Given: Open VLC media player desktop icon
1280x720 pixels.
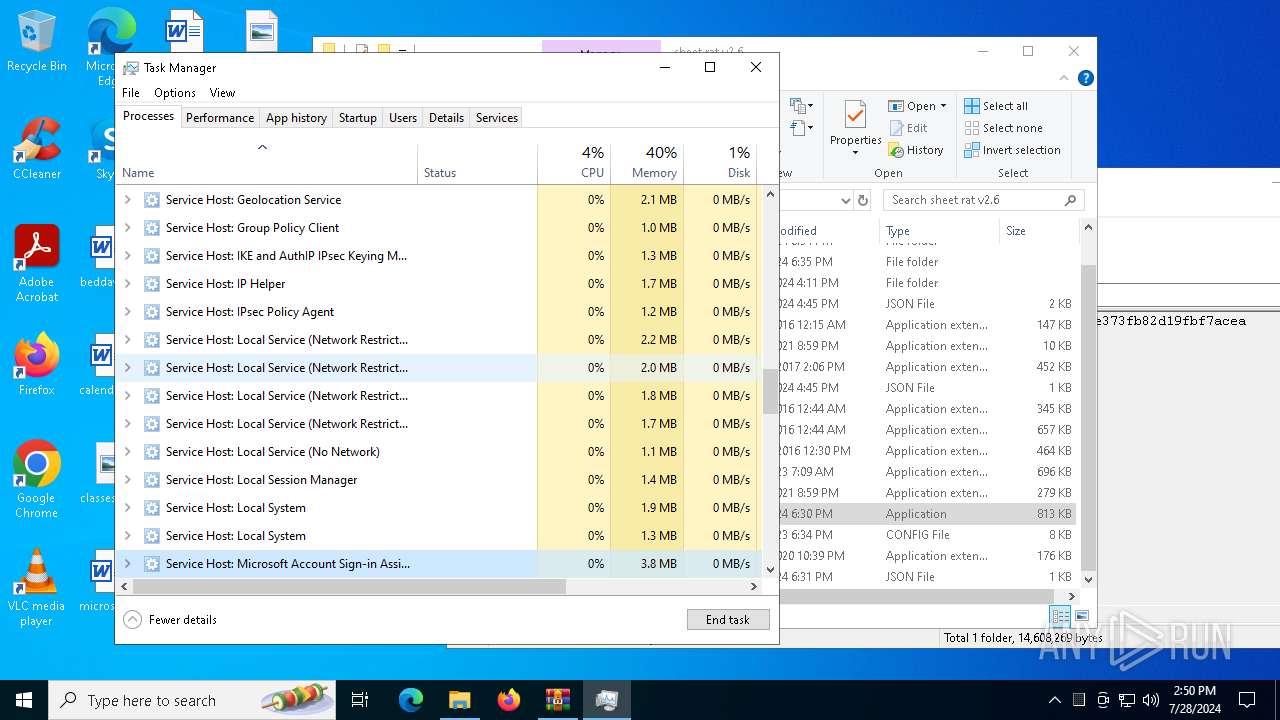Looking at the screenshot, I should point(37,588).
